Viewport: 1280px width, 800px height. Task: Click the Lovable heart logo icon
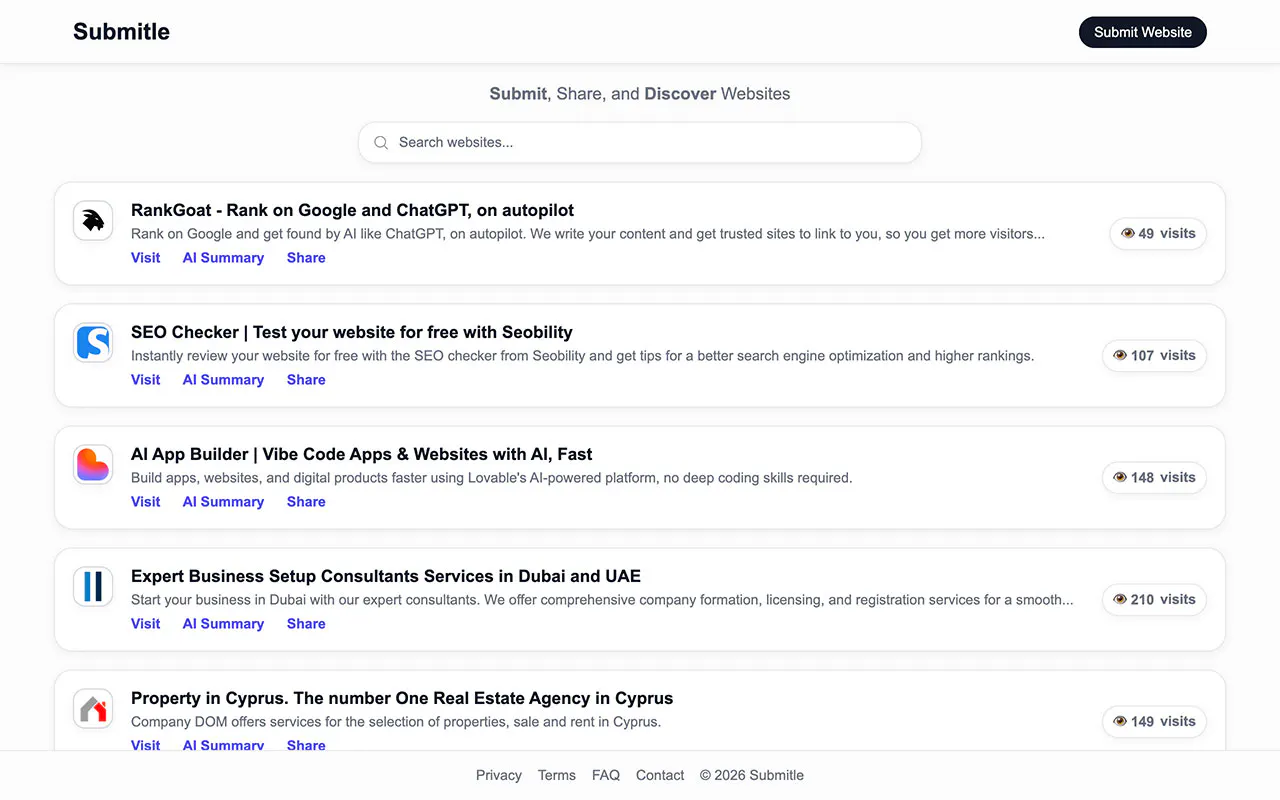click(x=93, y=465)
